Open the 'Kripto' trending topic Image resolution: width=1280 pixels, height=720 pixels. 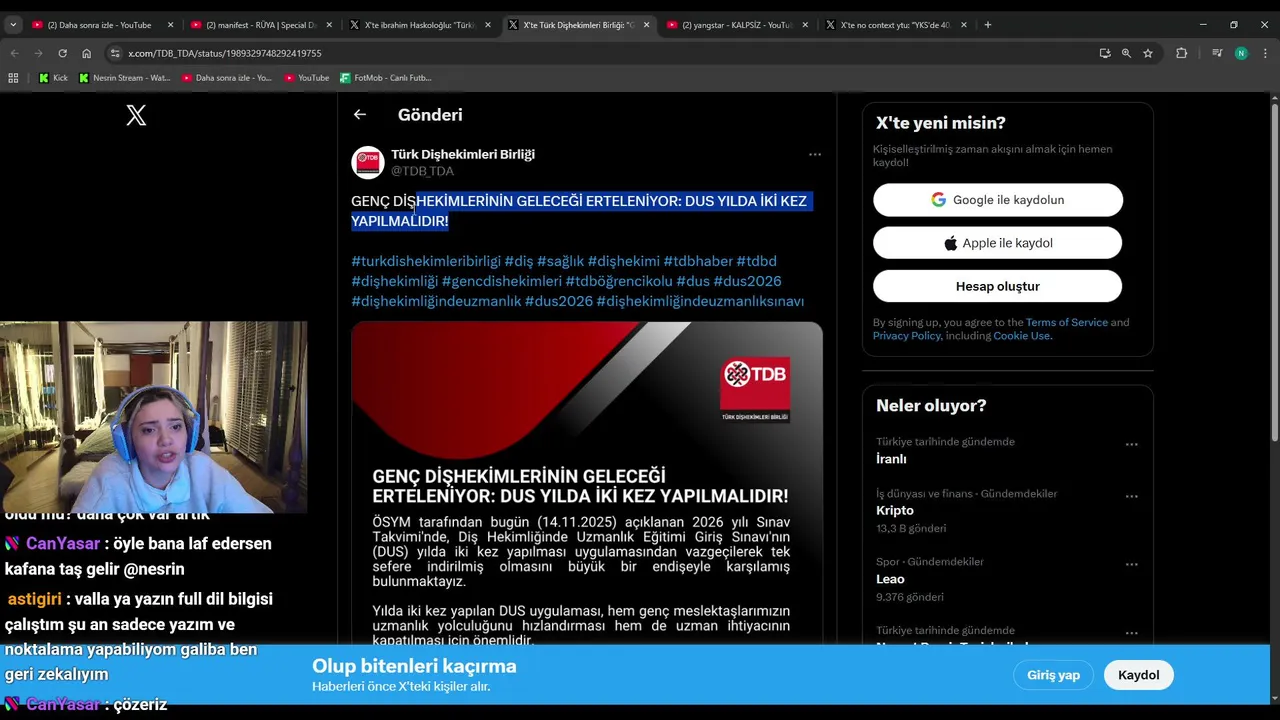click(895, 510)
